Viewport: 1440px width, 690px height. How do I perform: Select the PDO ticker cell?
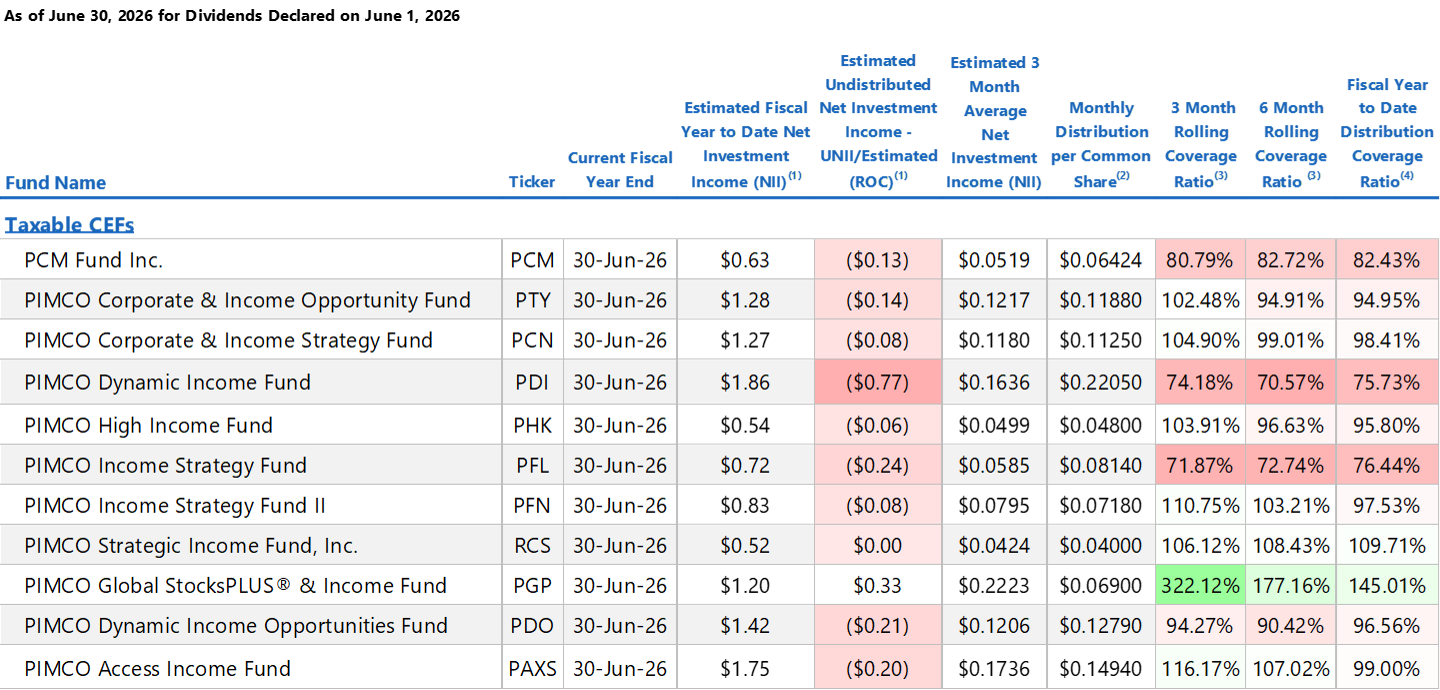pyautogui.click(x=532, y=625)
